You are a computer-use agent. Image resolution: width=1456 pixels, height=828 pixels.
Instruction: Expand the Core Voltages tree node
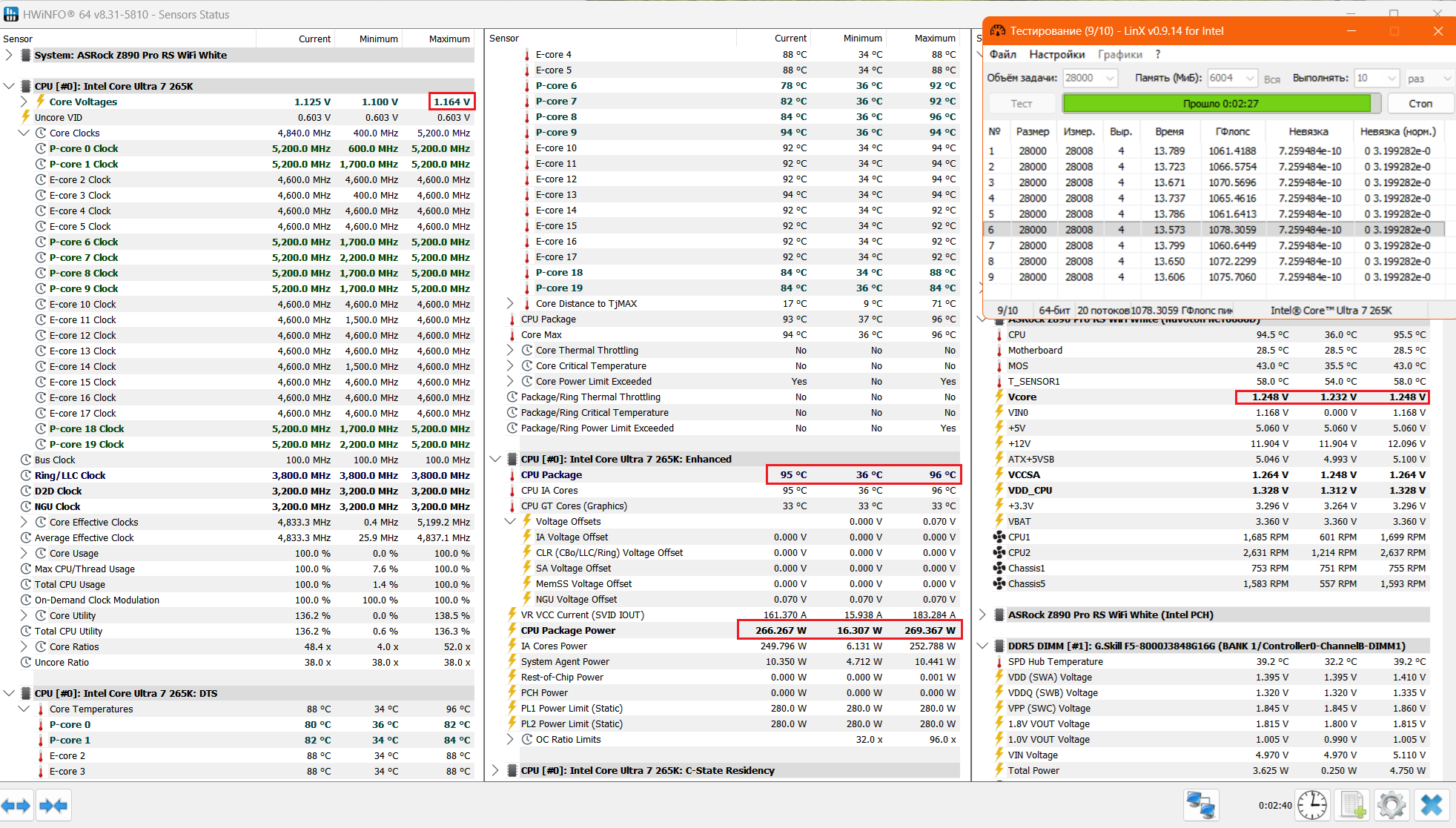24,102
